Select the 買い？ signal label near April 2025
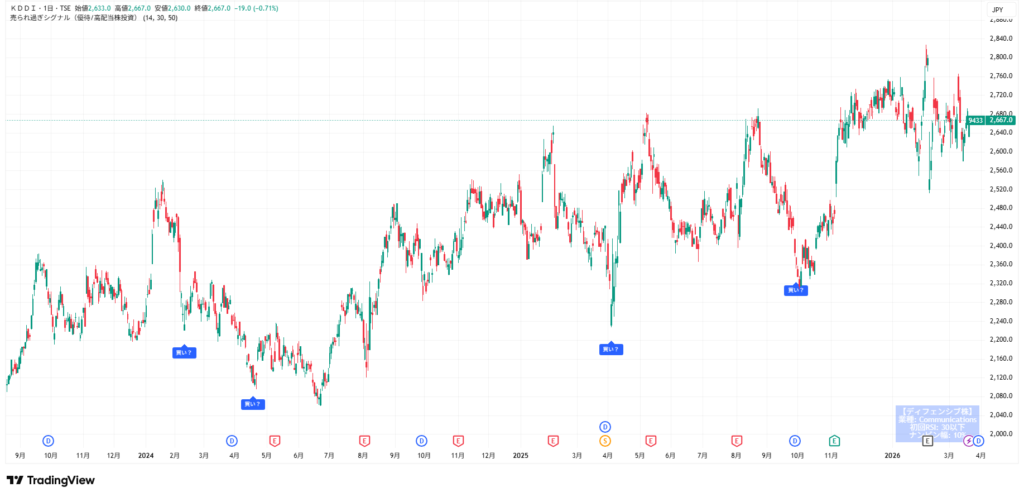 610,349
